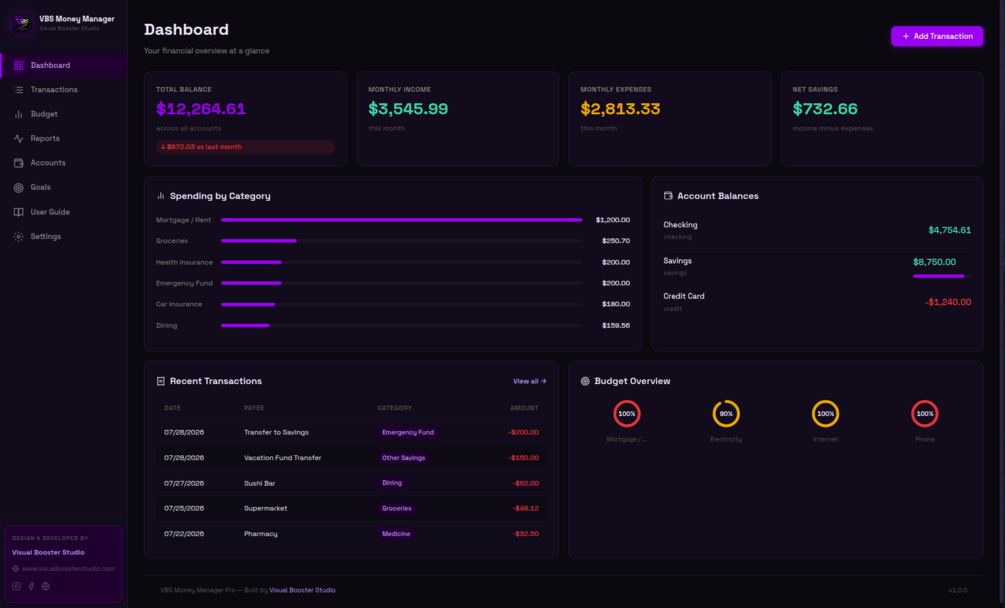The width and height of the screenshot is (1005, 608).
Task: Select the Reports pulse icon
Action: (x=19, y=138)
